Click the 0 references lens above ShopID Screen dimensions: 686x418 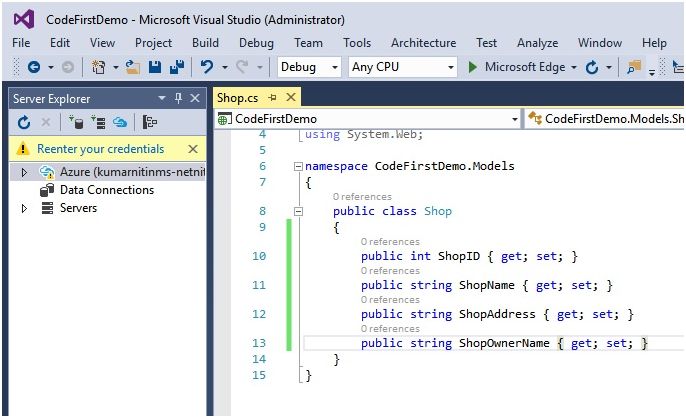click(390, 242)
